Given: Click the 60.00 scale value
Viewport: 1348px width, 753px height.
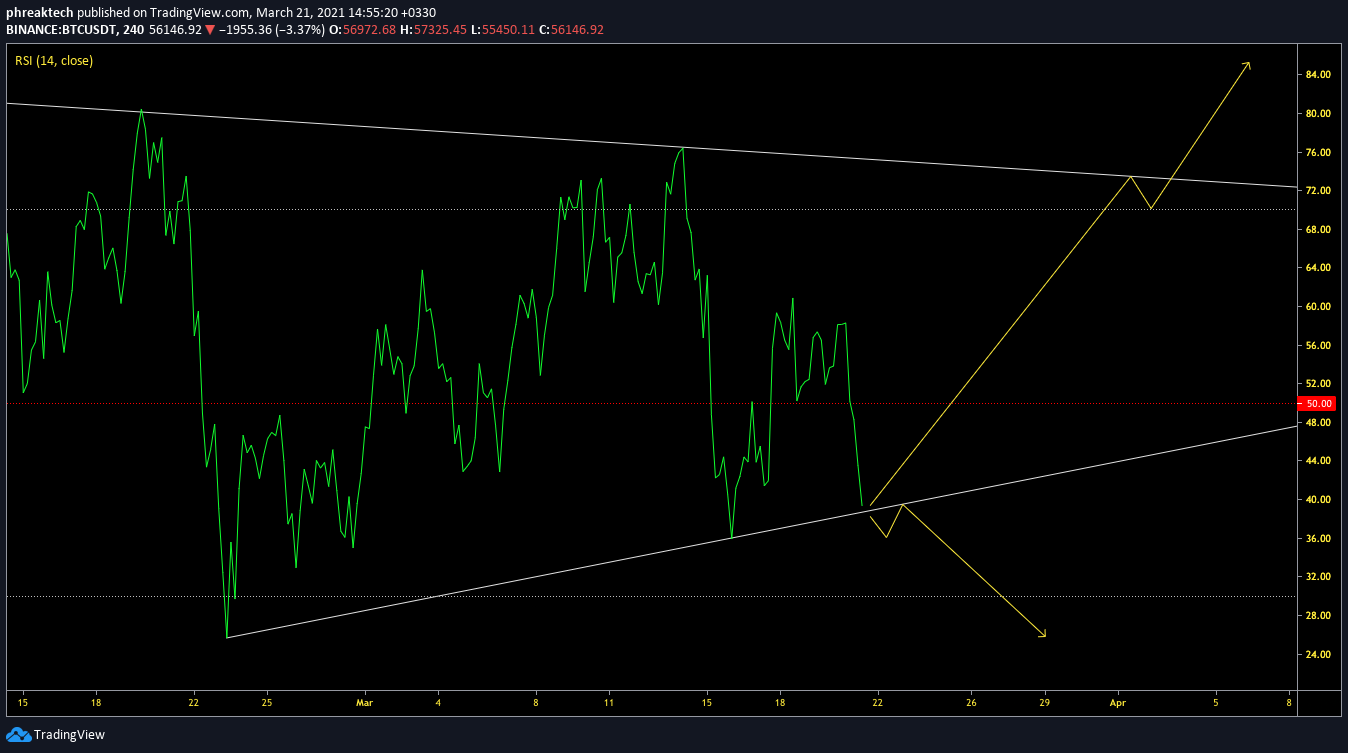Looking at the screenshot, I should 1318,307.
